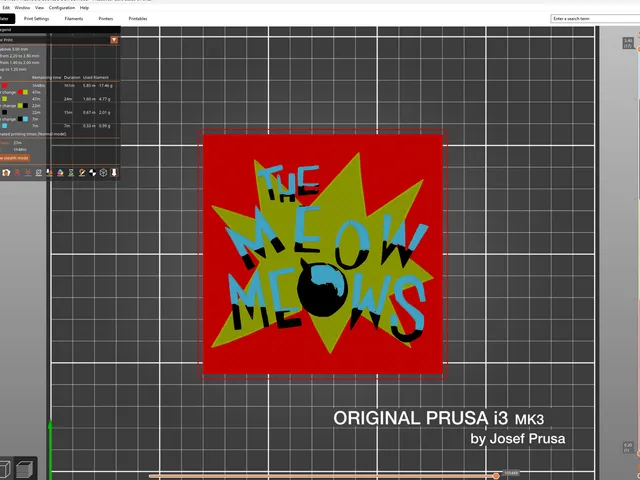Toggle tool changes visibility icon
640x480 pixels.
49,173
